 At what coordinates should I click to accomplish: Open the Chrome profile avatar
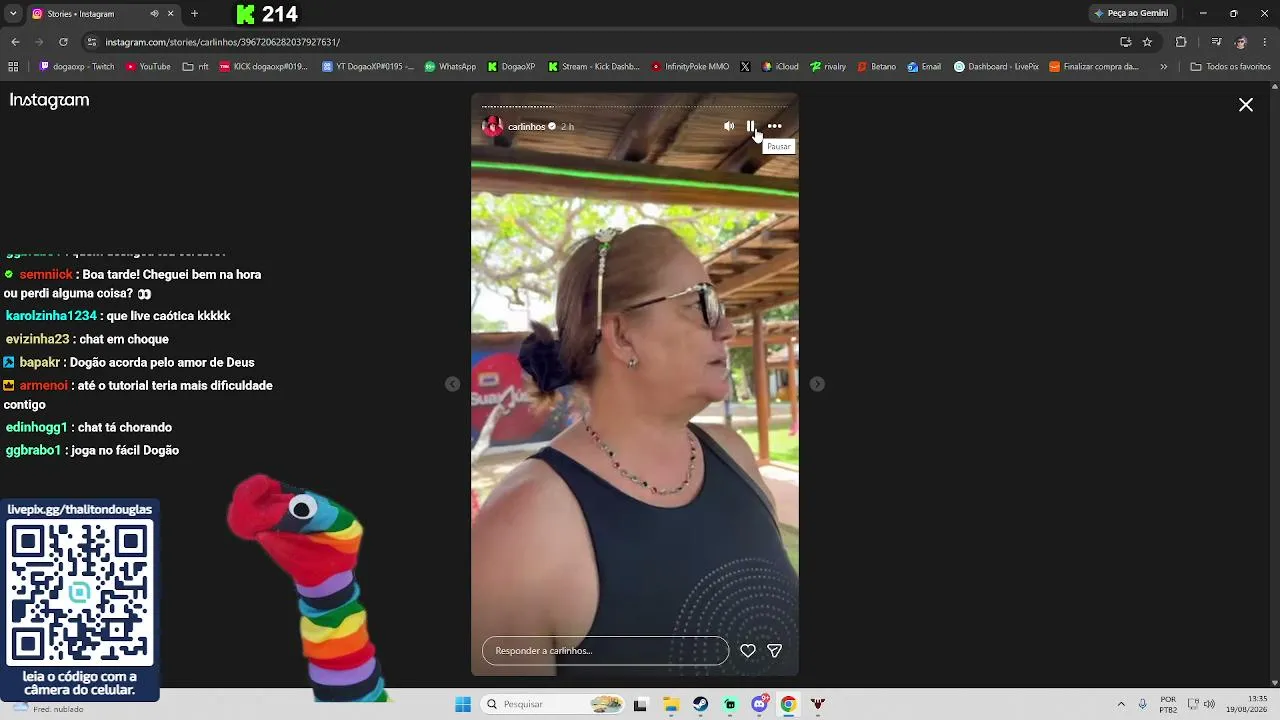pos(1241,42)
